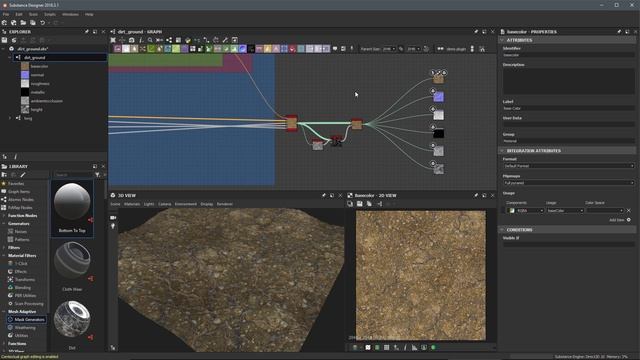Click the open package folder icon
The image size is (640, 360).
click(23, 23)
